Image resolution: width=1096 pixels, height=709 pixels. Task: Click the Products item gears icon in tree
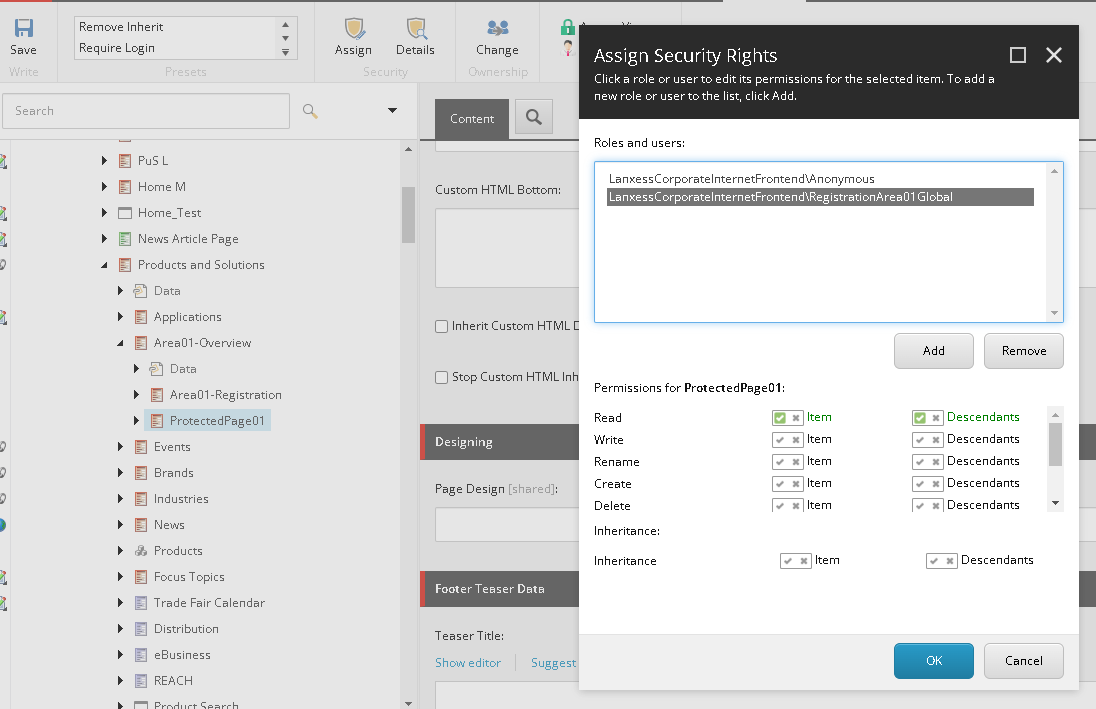coord(140,551)
